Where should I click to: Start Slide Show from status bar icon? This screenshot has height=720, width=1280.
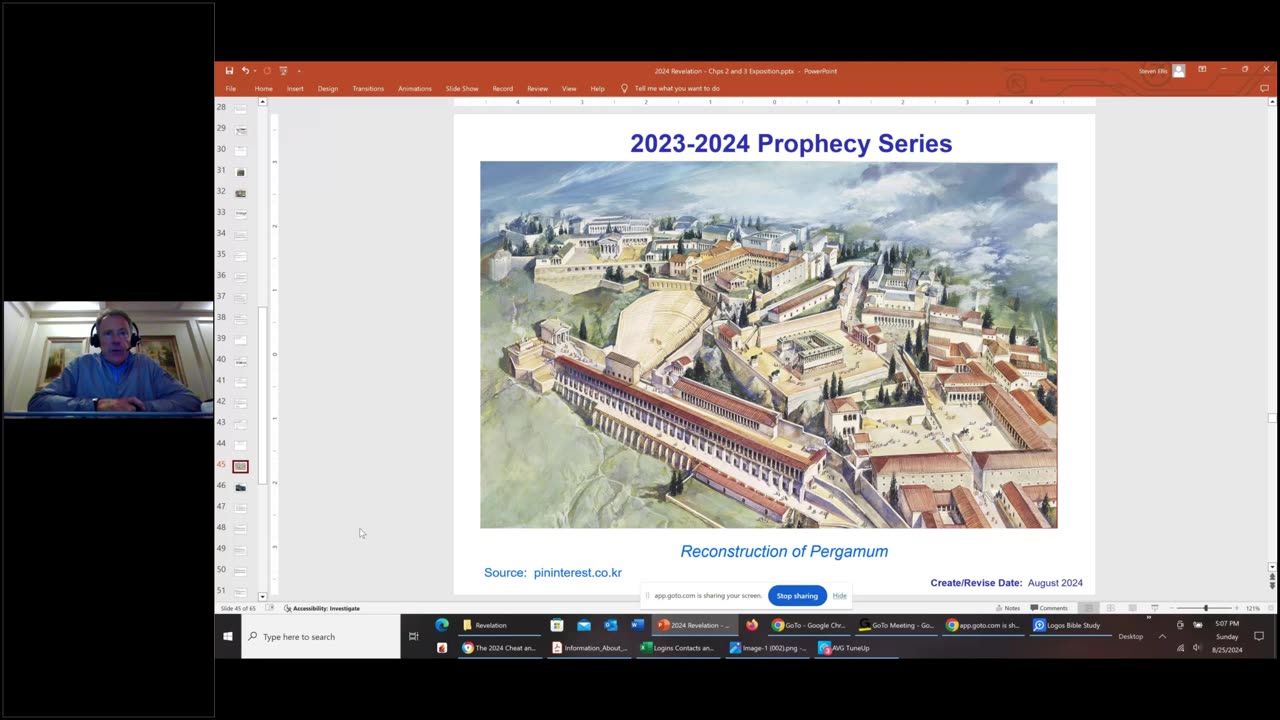coord(1154,608)
